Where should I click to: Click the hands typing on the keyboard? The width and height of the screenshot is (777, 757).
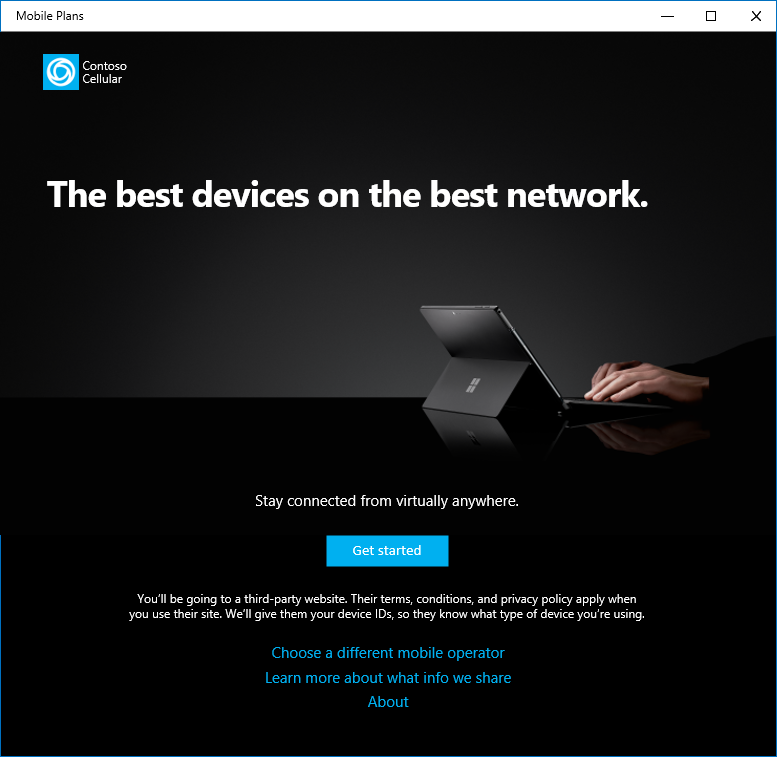[x=646, y=382]
